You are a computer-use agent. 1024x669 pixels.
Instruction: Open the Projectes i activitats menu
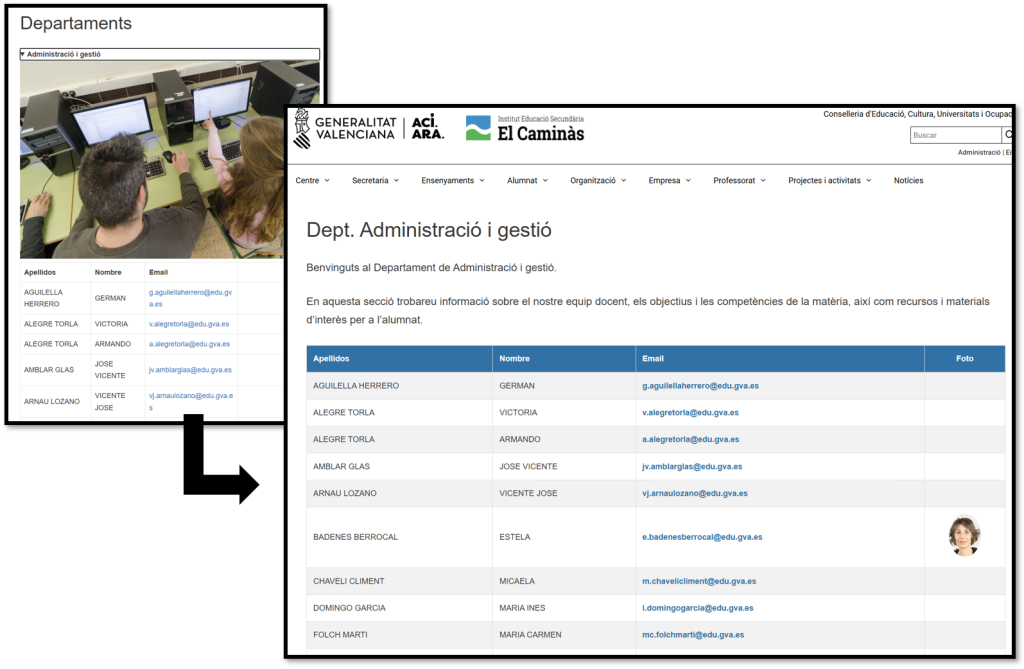[x=829, y=181]
